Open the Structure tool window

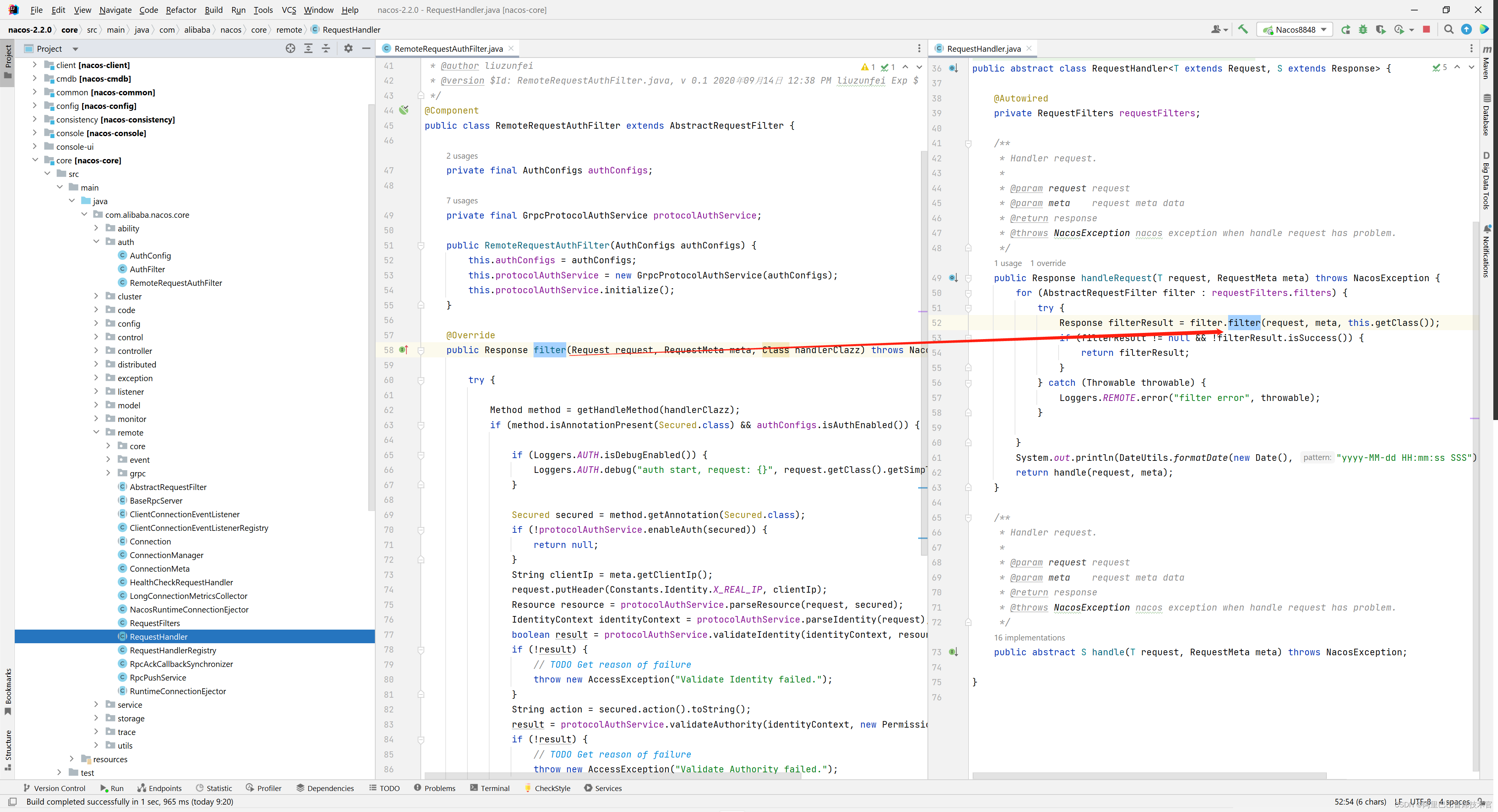[7, 750]
